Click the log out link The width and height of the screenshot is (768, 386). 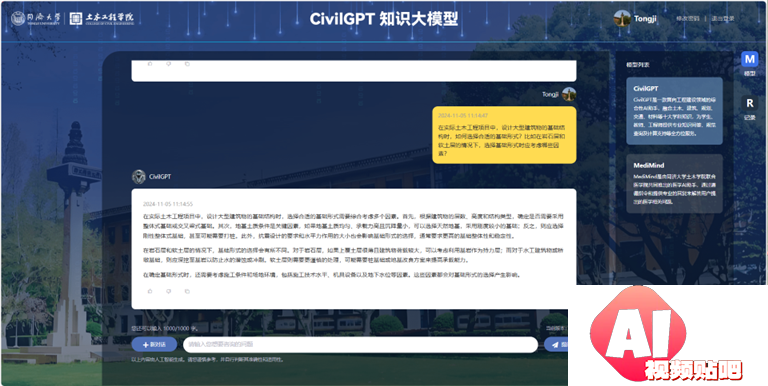click(x=723, y=19)
